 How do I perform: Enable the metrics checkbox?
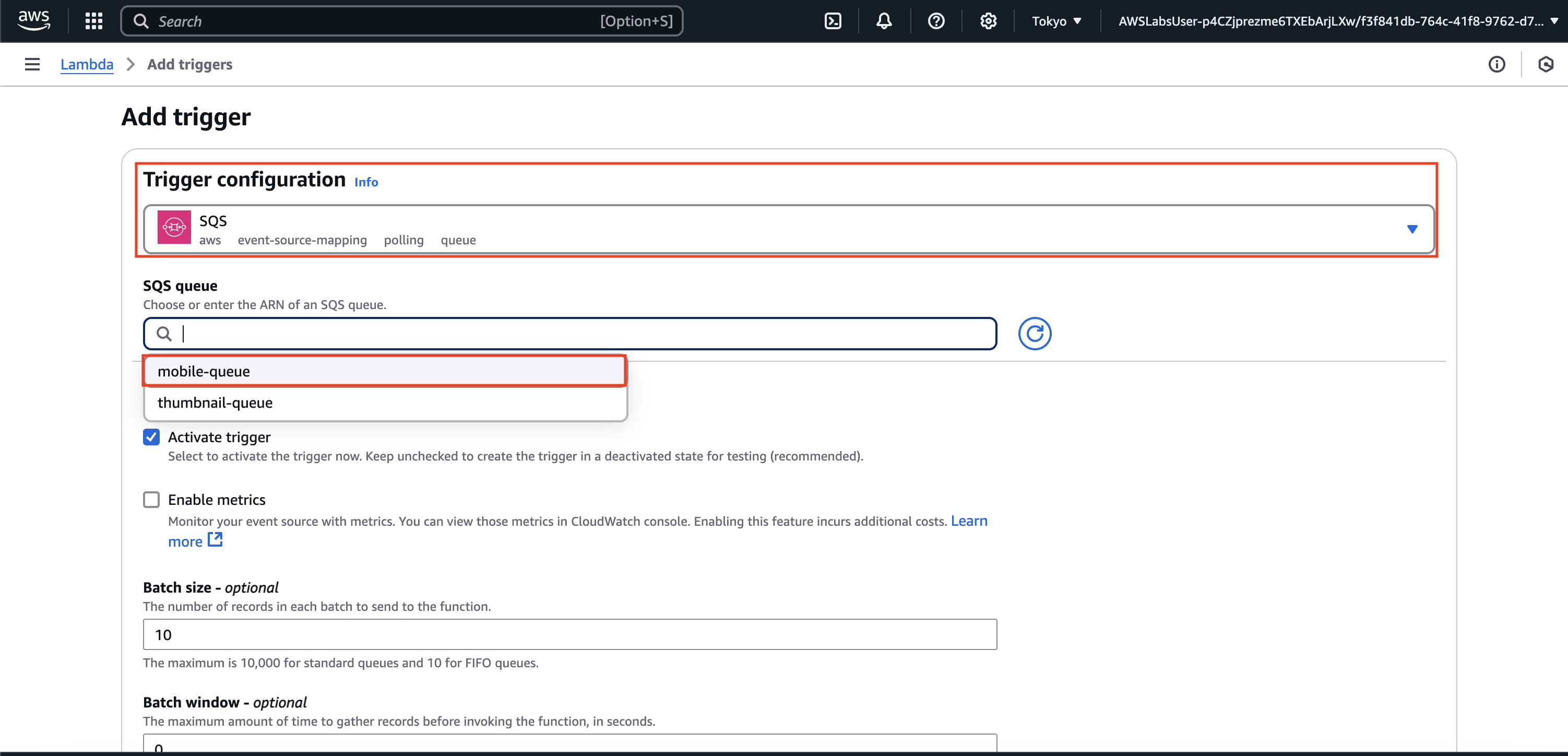pos(151,500)
